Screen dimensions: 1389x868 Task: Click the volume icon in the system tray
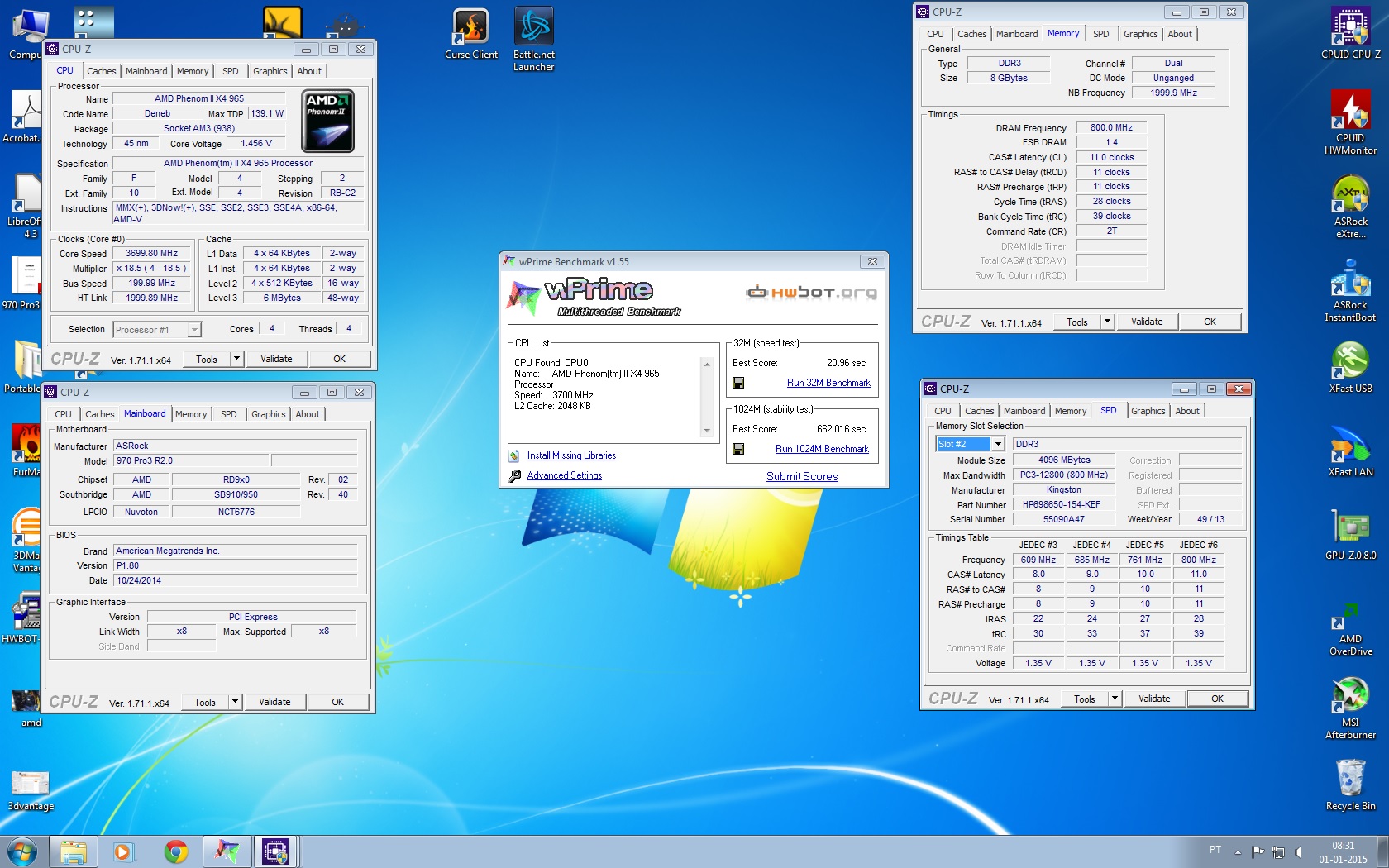click(x=1298, y=851)
